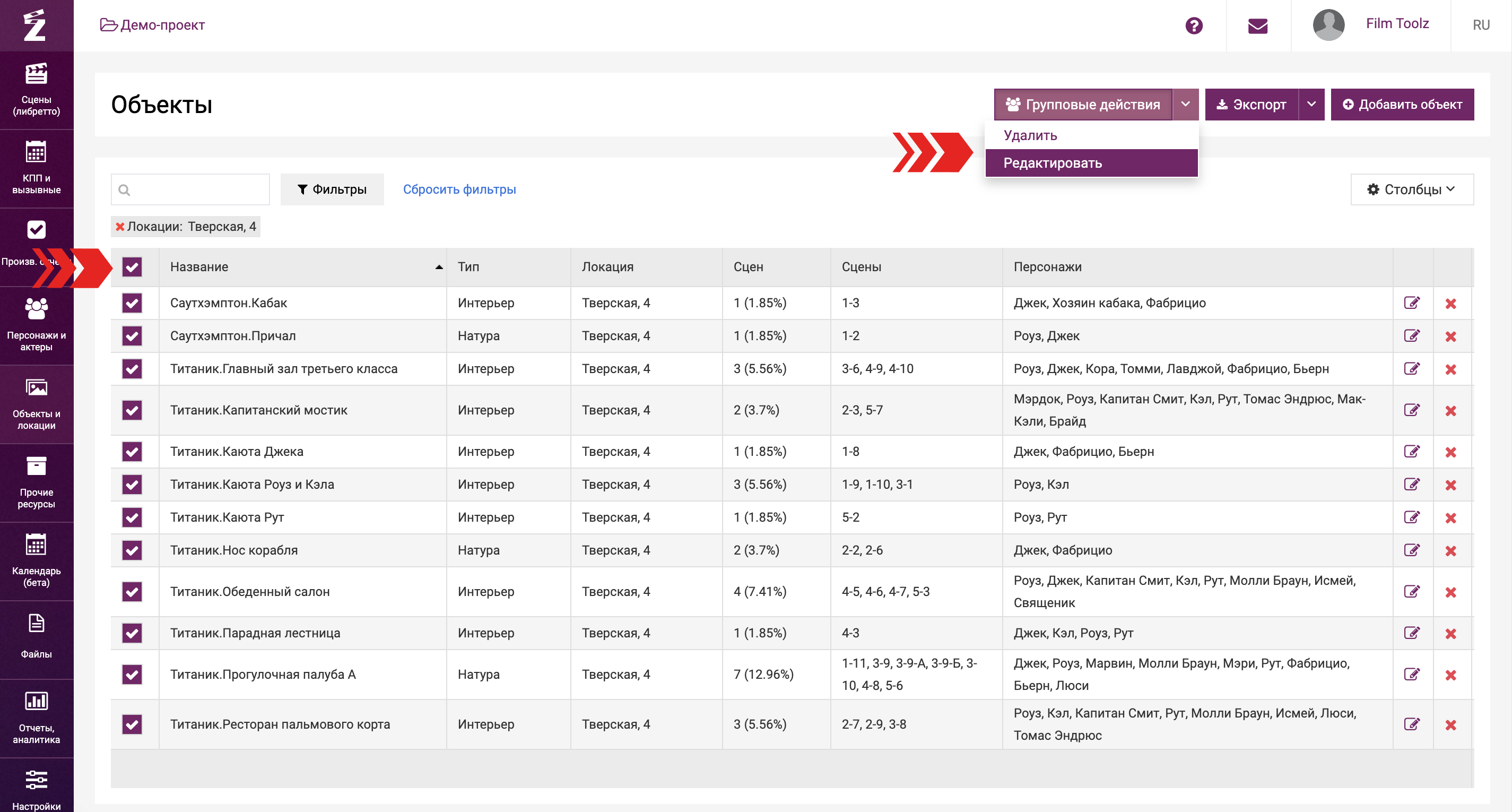Click the Тип column header
This screenshot has height=812, width=1512.
(508, 267)
